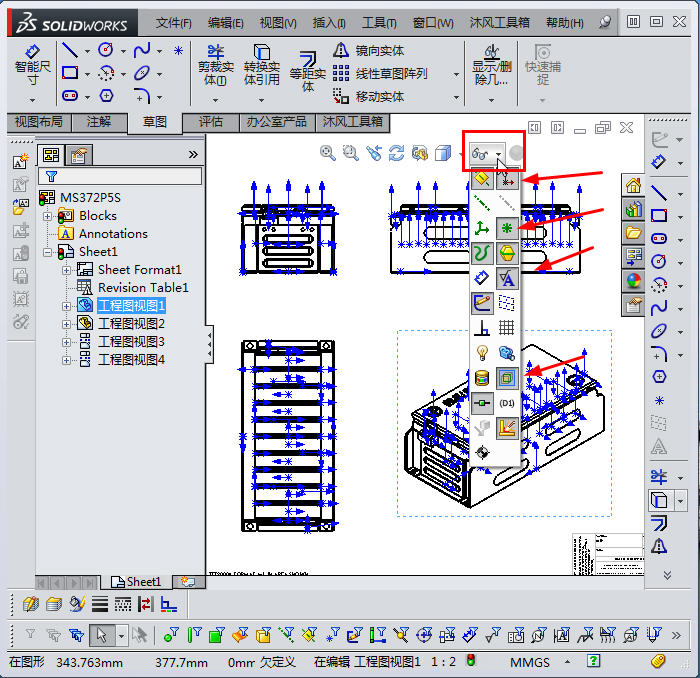Select the Trim Entities (剪裁实体) tool
Image resolution: width=700 pixels, height=678 pixels.
click(215, 65)
